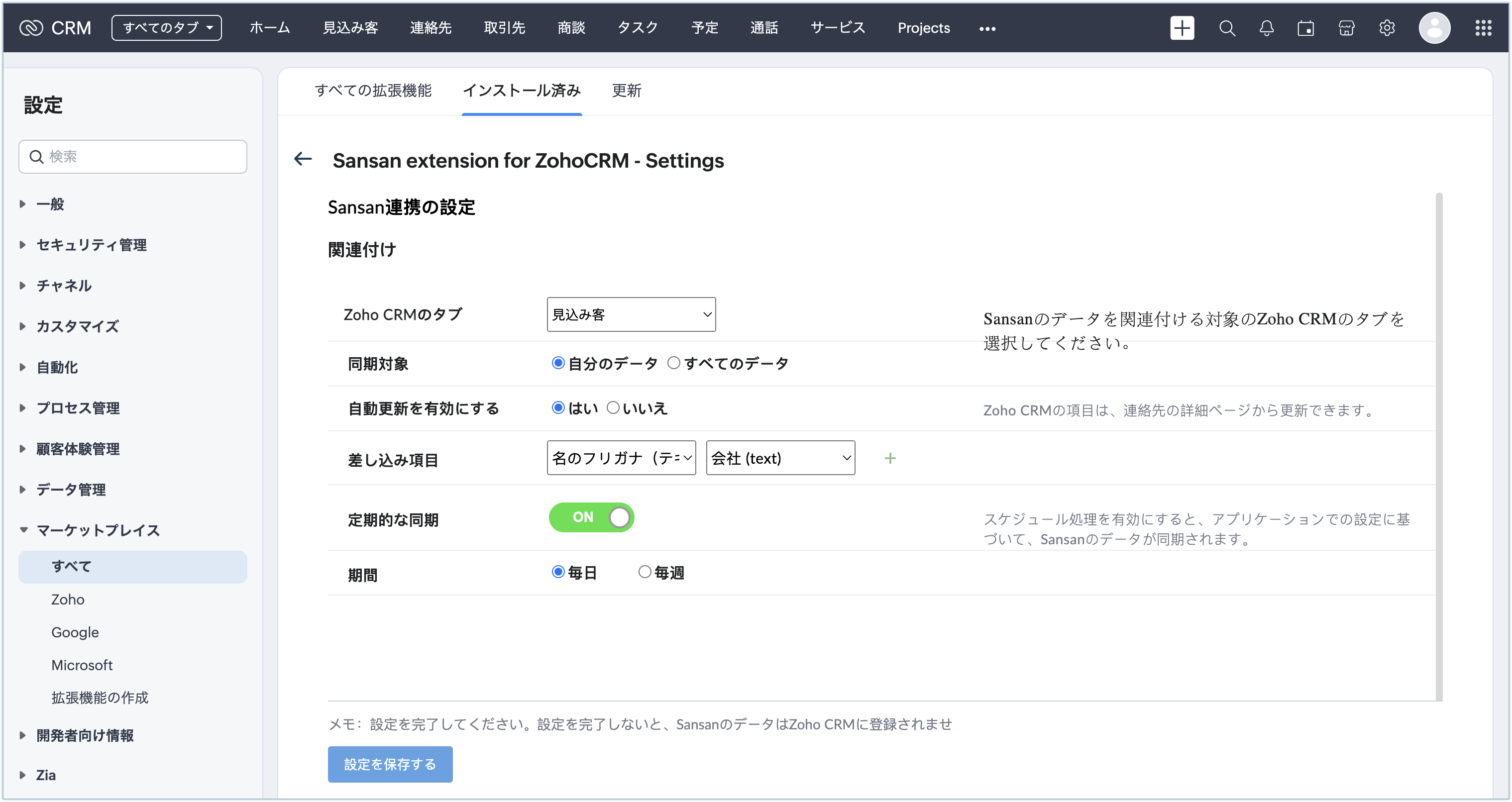Click the settings 検索 input field
Screen dimensions: 1512x802
click(x=141, y=157)
